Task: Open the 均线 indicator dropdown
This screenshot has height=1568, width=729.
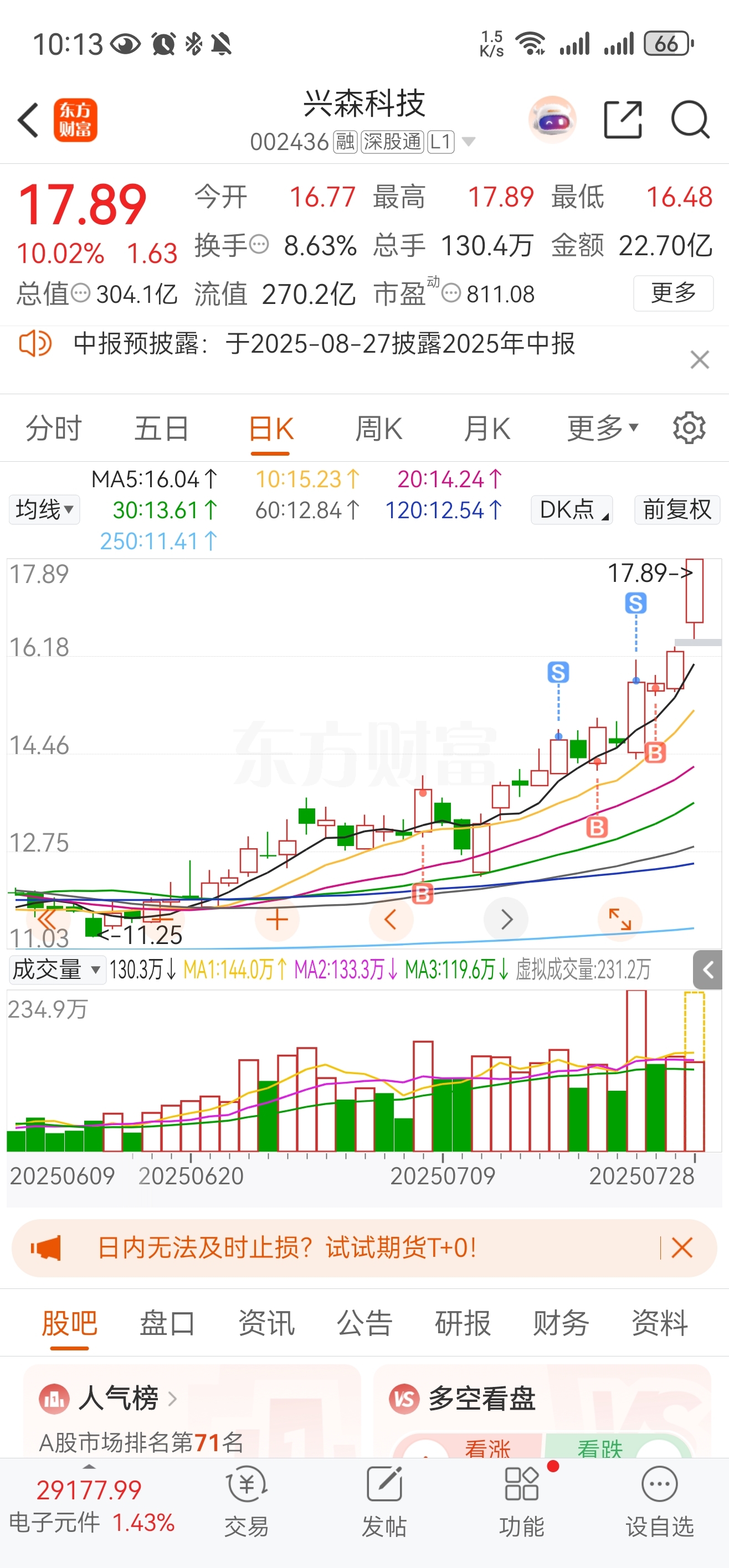Action: [x=44, y=509]
